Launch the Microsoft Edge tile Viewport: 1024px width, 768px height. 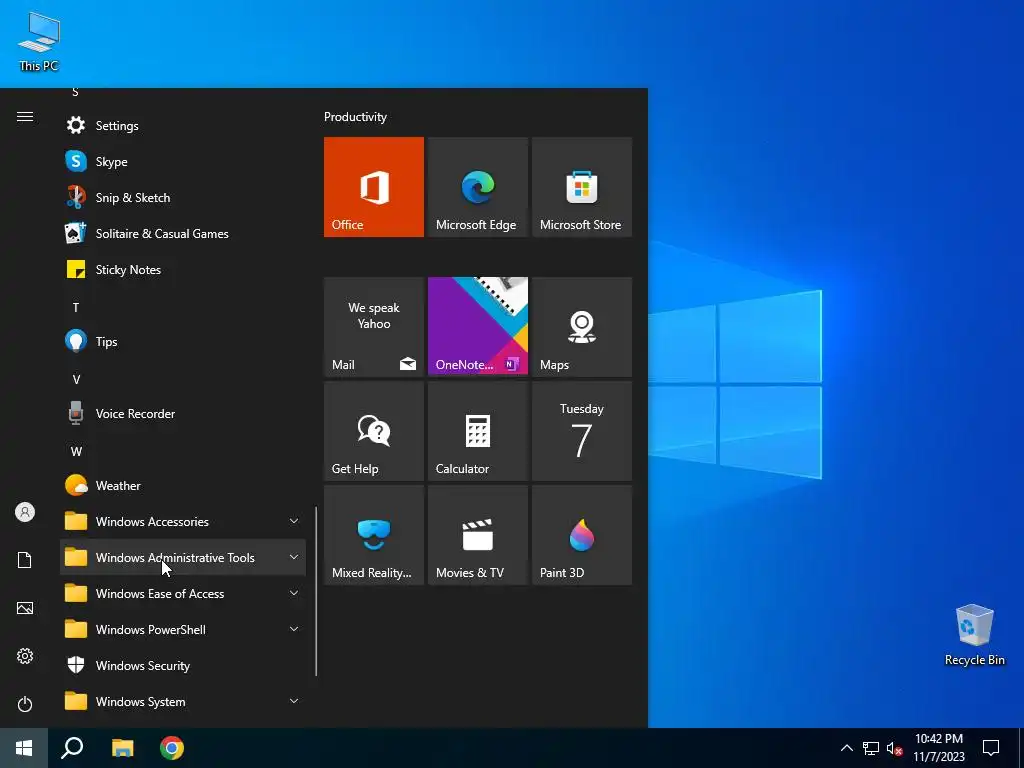click(x=477, y=187)
